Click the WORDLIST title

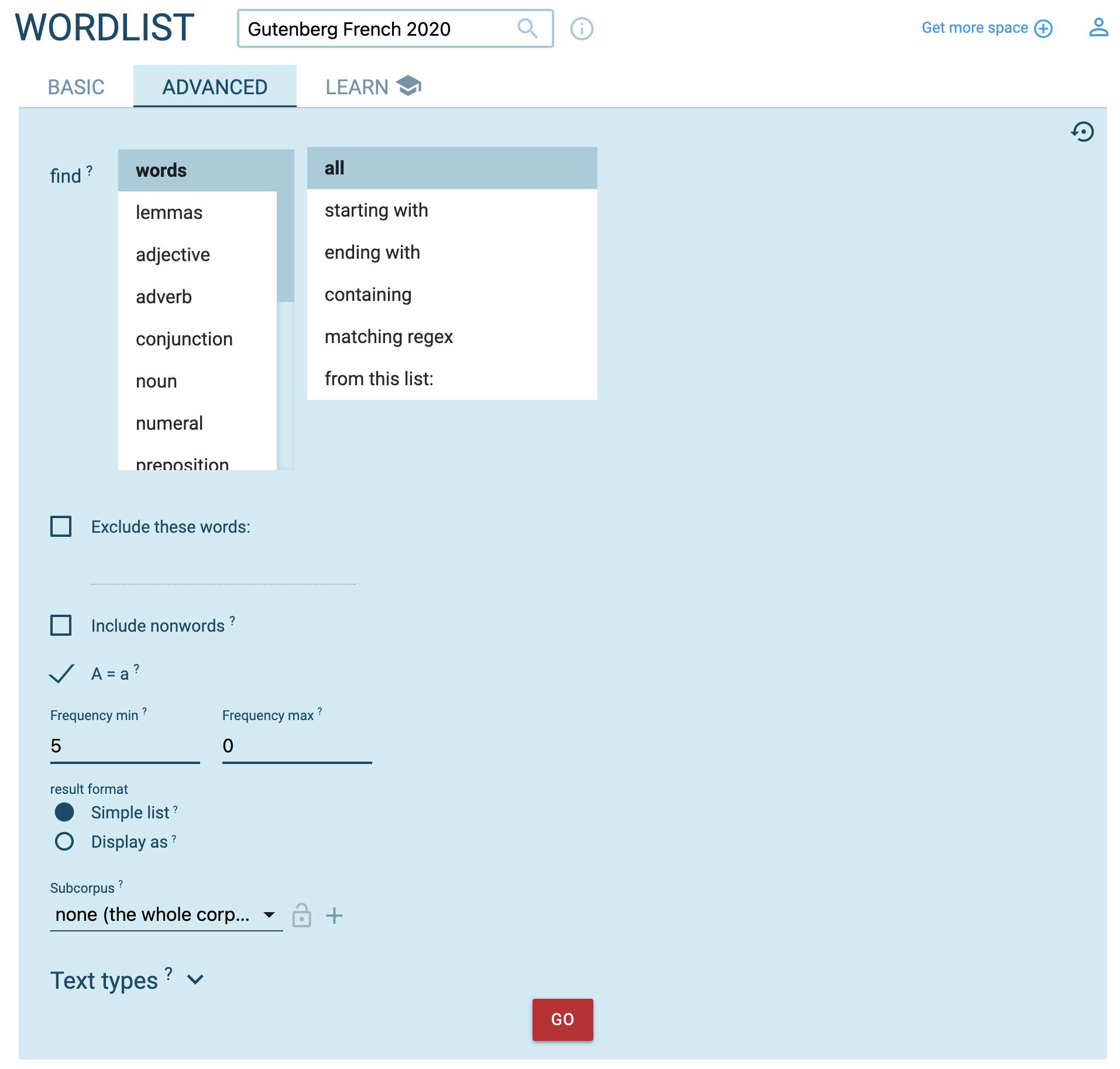(x=105, y=28)
